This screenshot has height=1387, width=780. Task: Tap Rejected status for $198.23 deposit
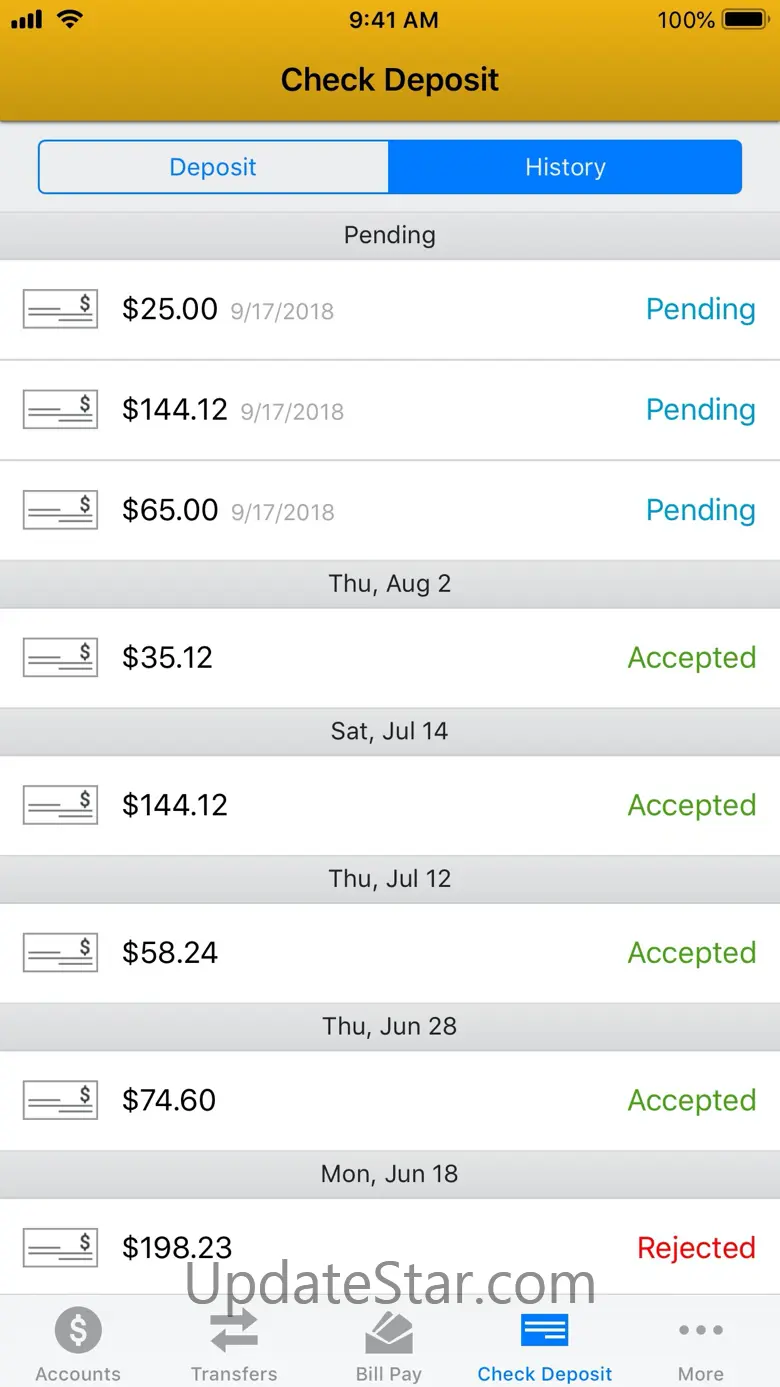[696, 1247]
